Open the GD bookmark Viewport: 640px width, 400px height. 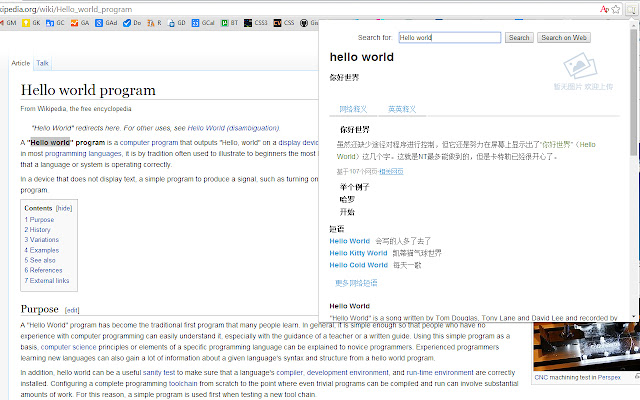tap(177, 23)
